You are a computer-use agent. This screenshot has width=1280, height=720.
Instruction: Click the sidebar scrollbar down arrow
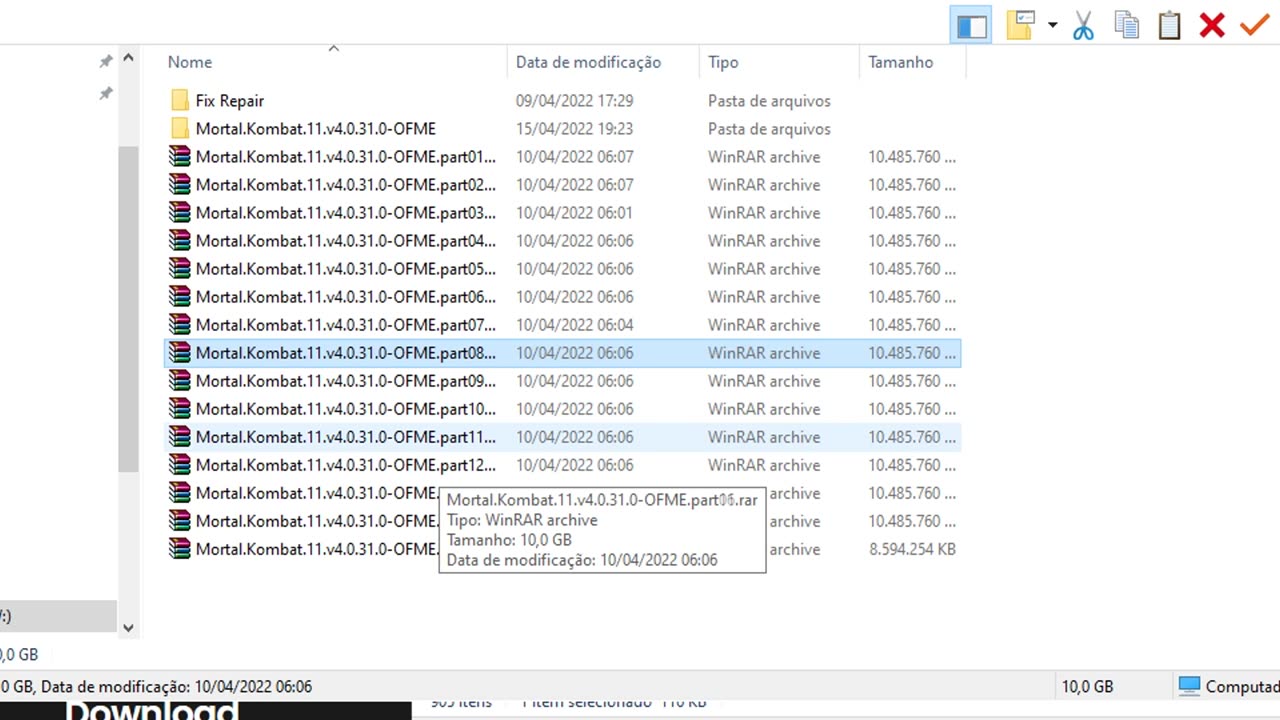[128, 628]
